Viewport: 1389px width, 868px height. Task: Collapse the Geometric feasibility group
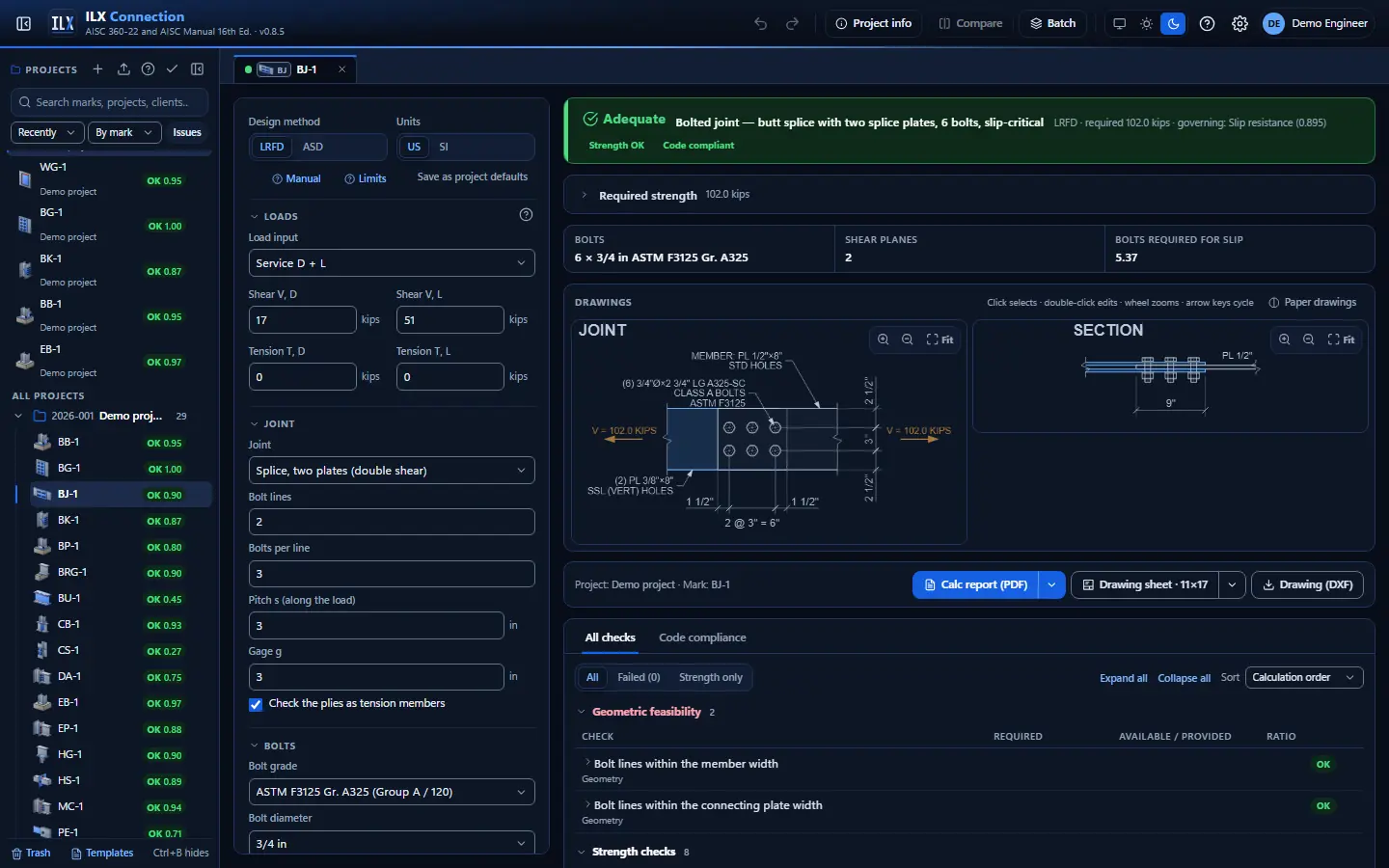[582, 712]
